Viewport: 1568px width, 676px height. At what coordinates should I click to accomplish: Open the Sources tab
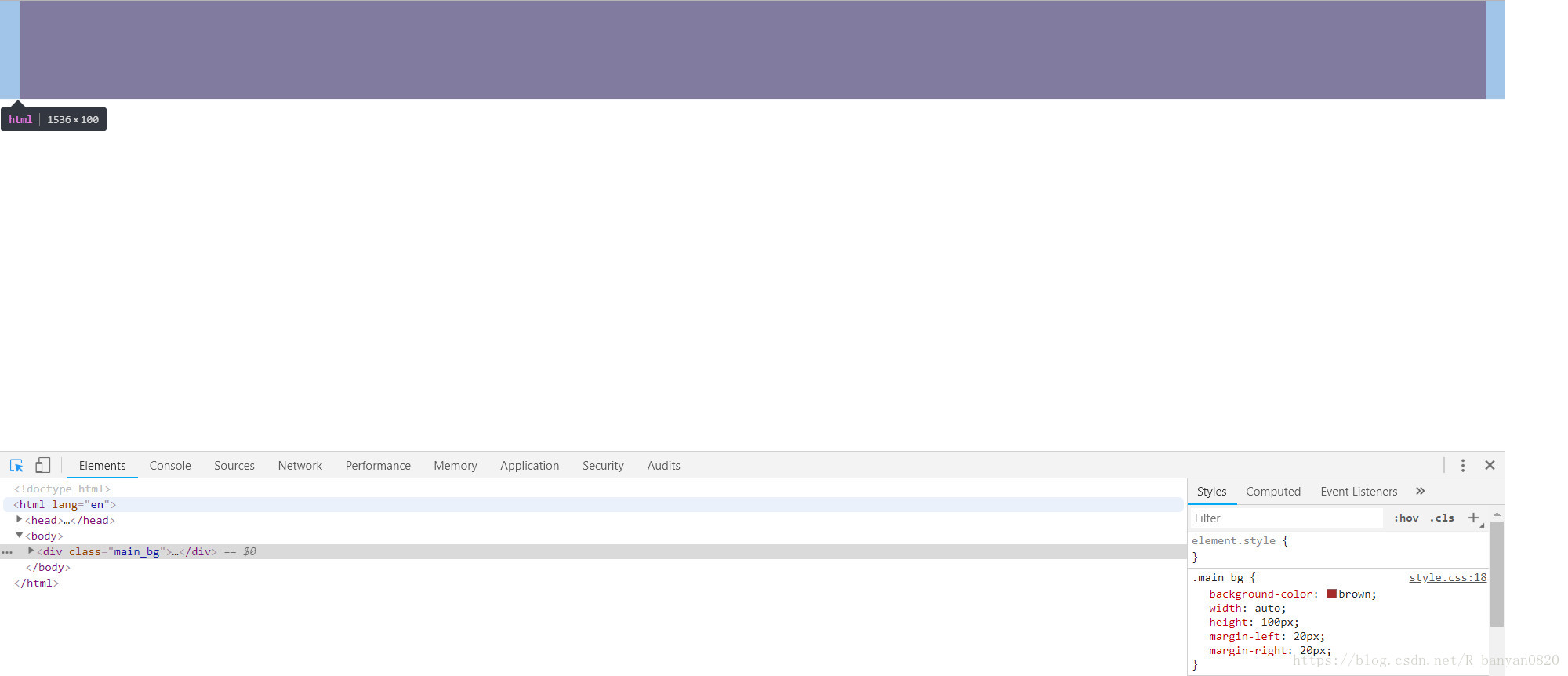click(234, 465)
